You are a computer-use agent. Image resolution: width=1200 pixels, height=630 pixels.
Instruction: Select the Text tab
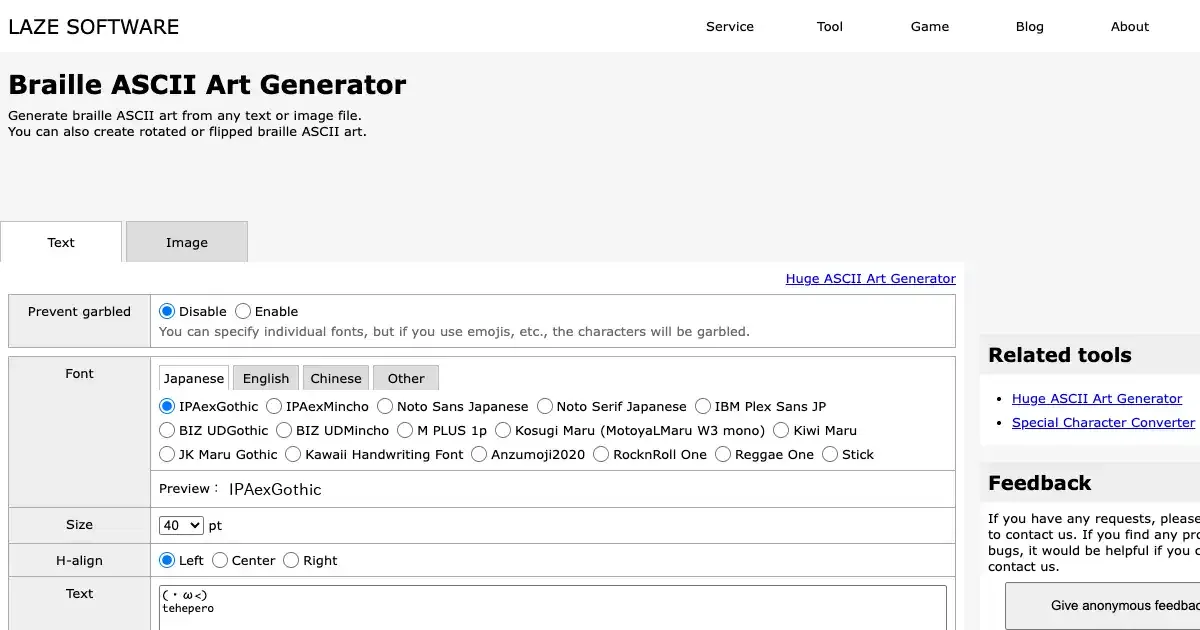61,242
